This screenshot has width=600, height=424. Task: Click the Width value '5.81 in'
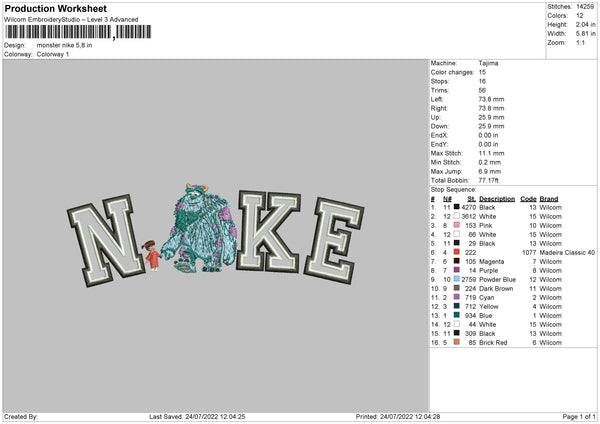[x=585, y=34]
